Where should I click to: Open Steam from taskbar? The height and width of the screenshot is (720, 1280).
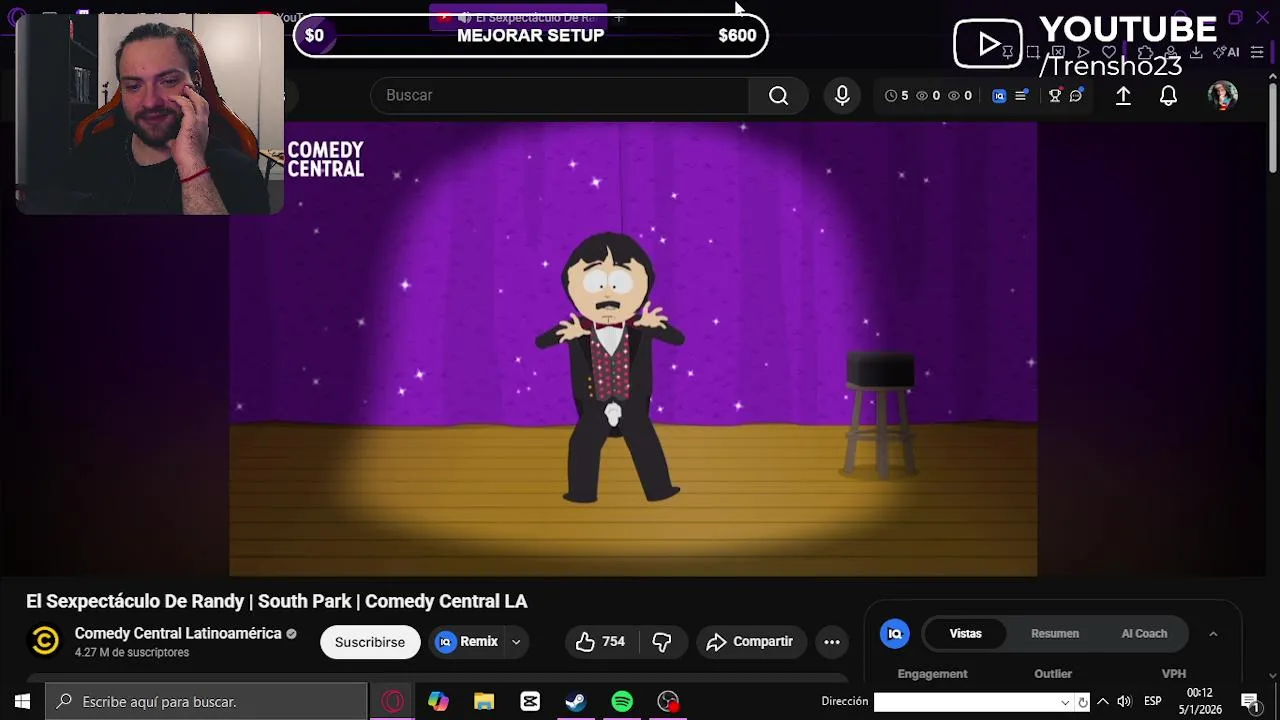576,702
